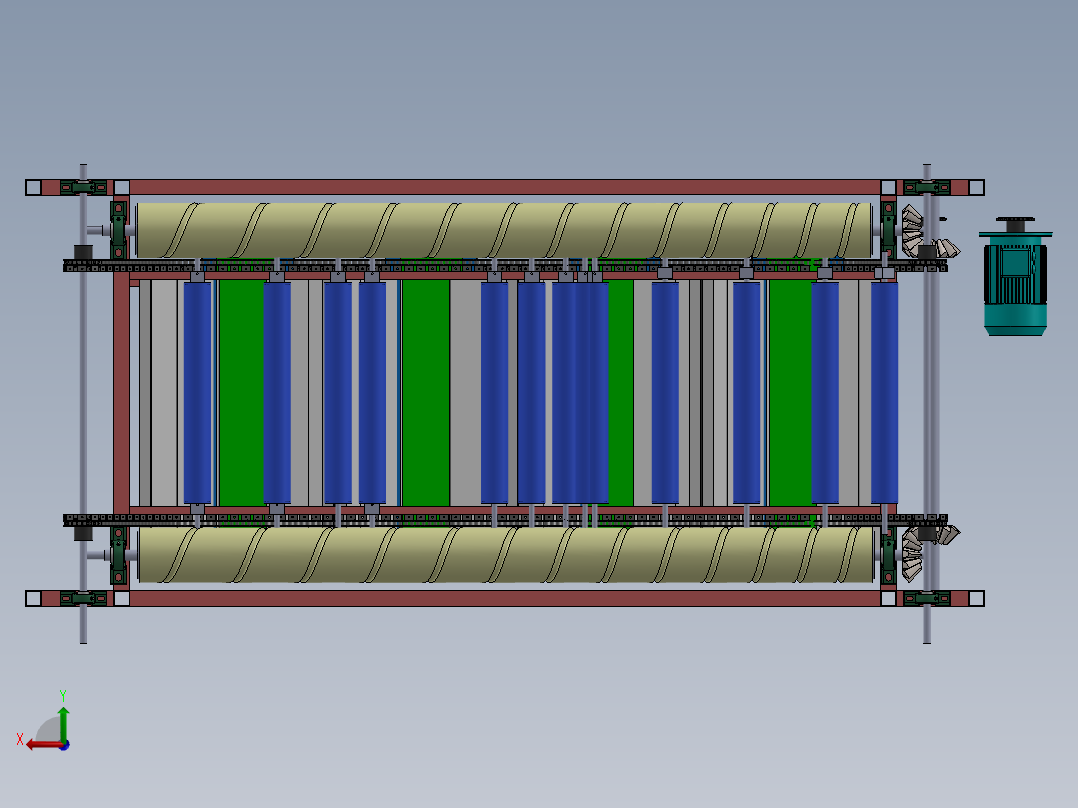Click the blue Z axis dot of triad

(x=64, y=745)
